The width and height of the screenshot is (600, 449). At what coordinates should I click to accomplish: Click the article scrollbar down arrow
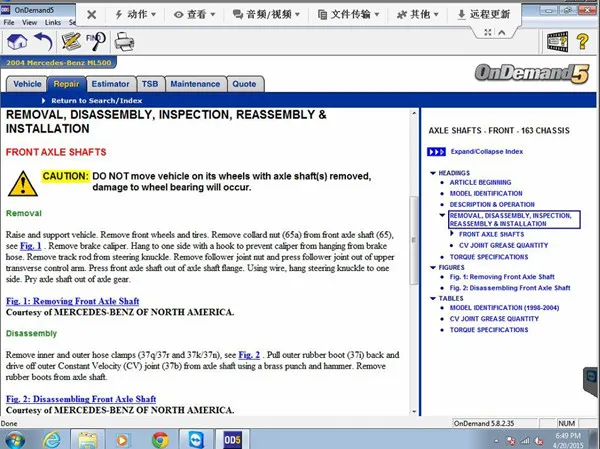click(414, 412)
